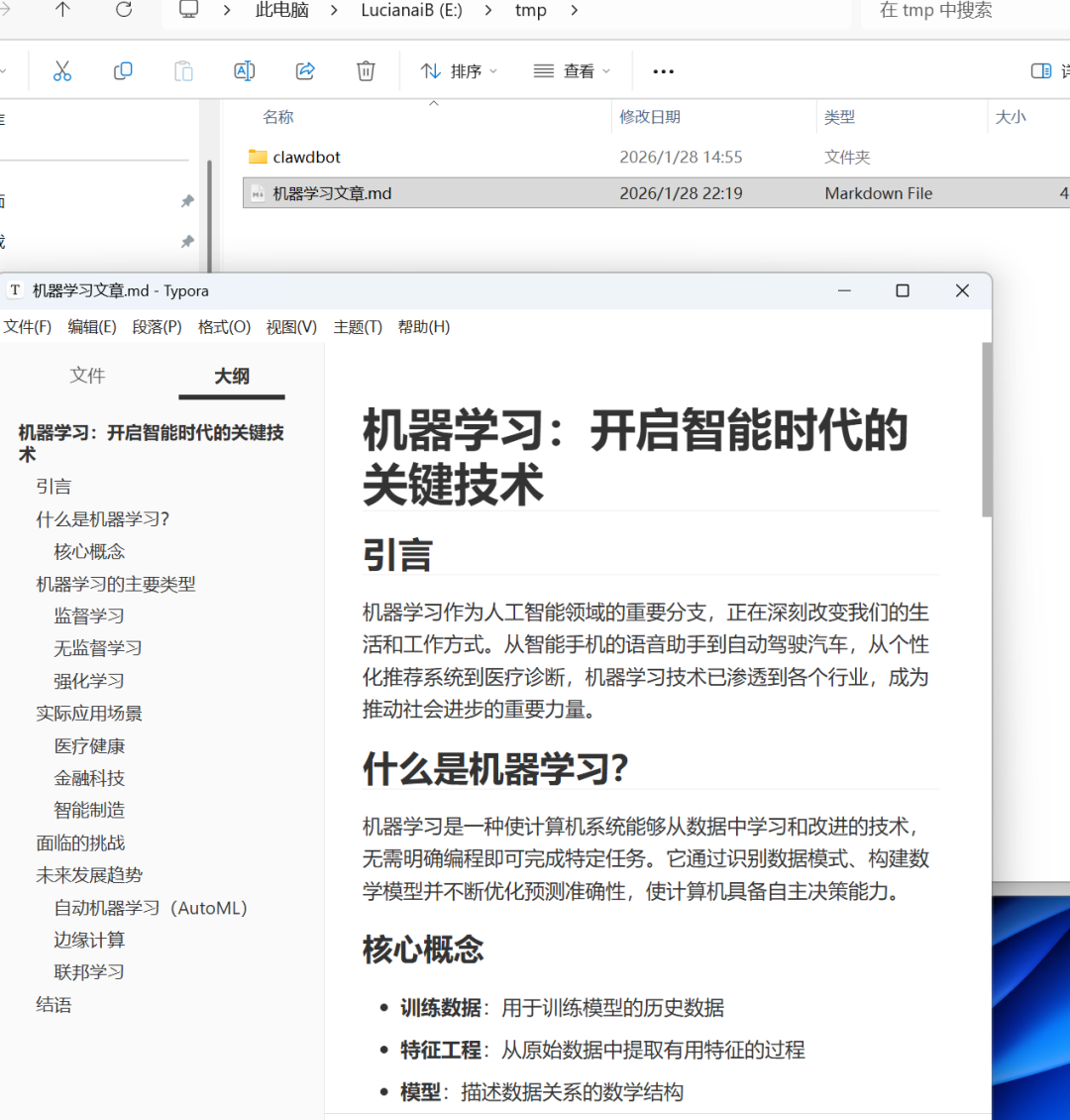Expand the chevron after tmp in path
Viewport: 1070px width, 1120px height.
coord(575,11)
